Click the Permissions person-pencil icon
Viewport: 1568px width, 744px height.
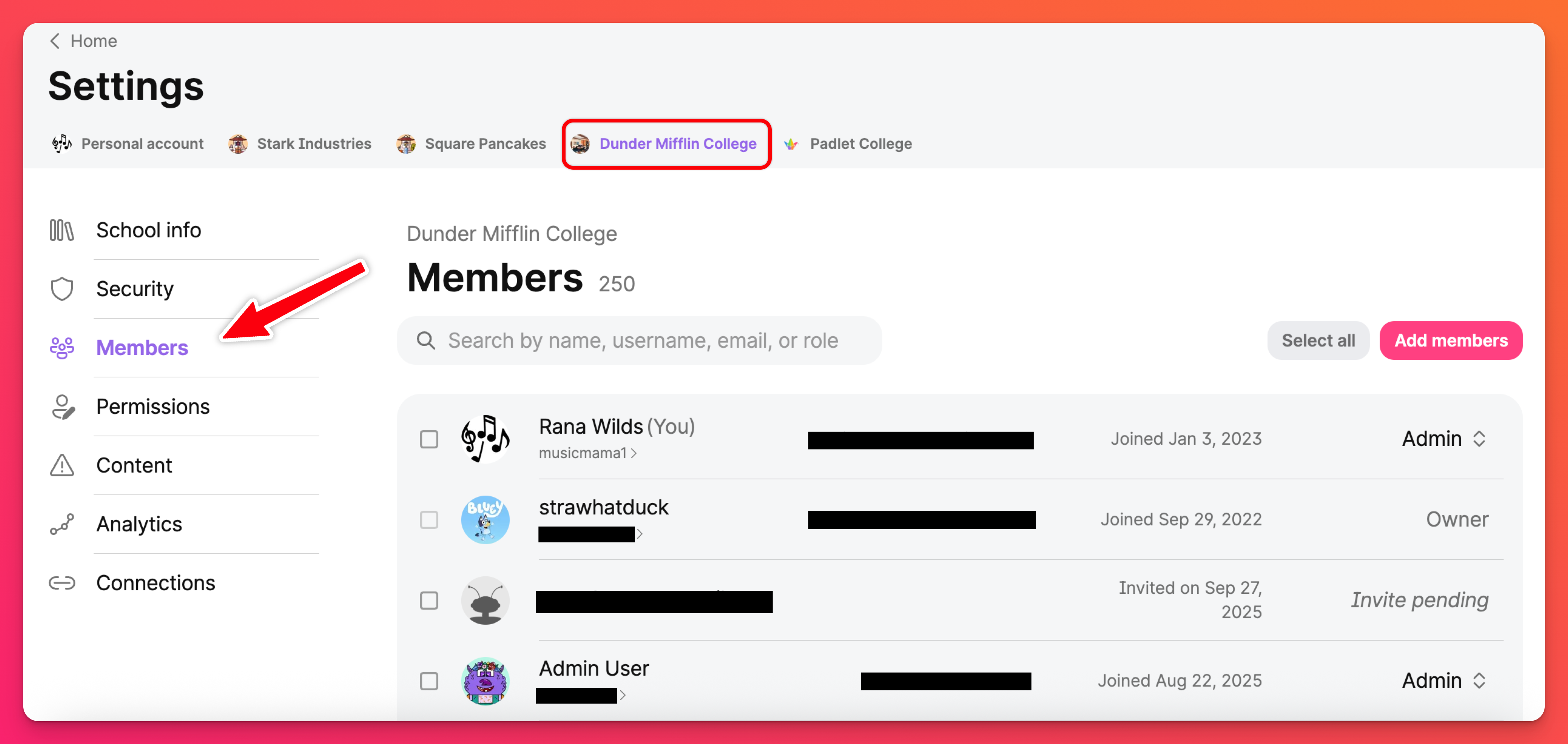click(x=62, y=407)
